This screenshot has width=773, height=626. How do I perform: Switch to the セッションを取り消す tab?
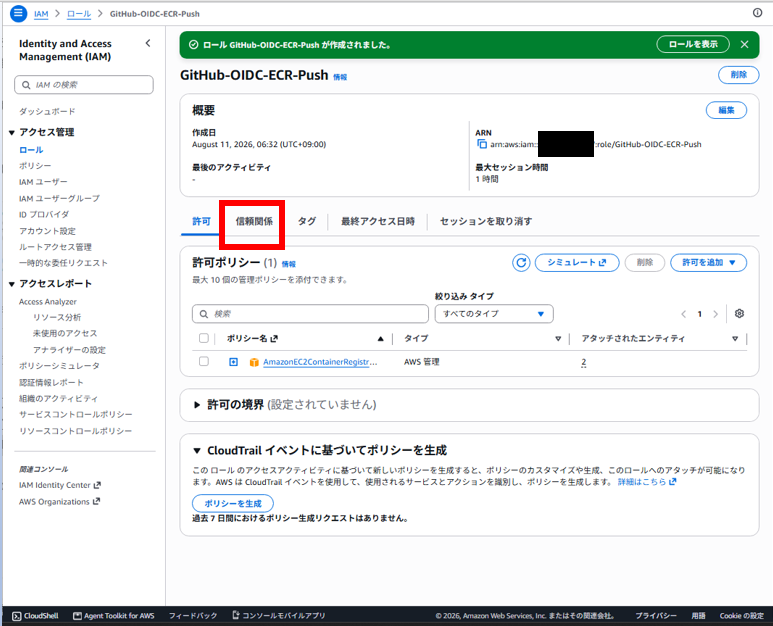tap(486, 221)
